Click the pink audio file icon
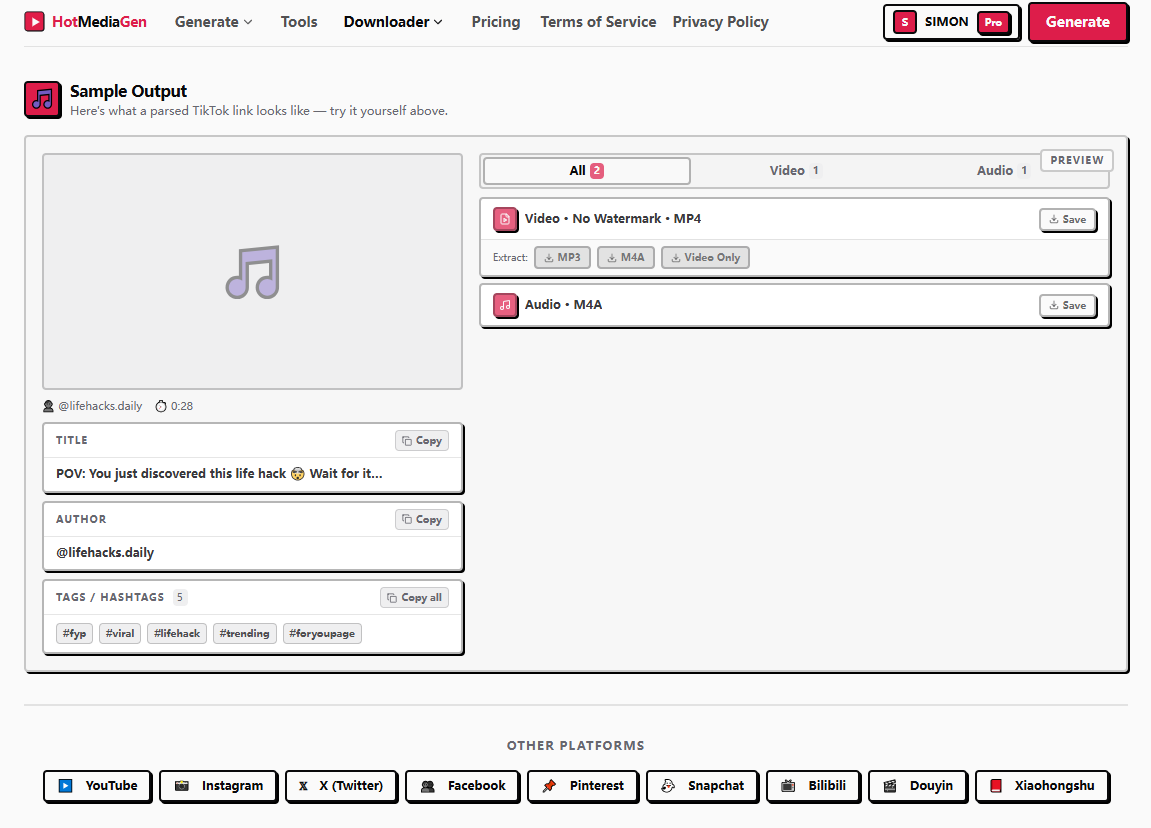 (x=505, y=305)
